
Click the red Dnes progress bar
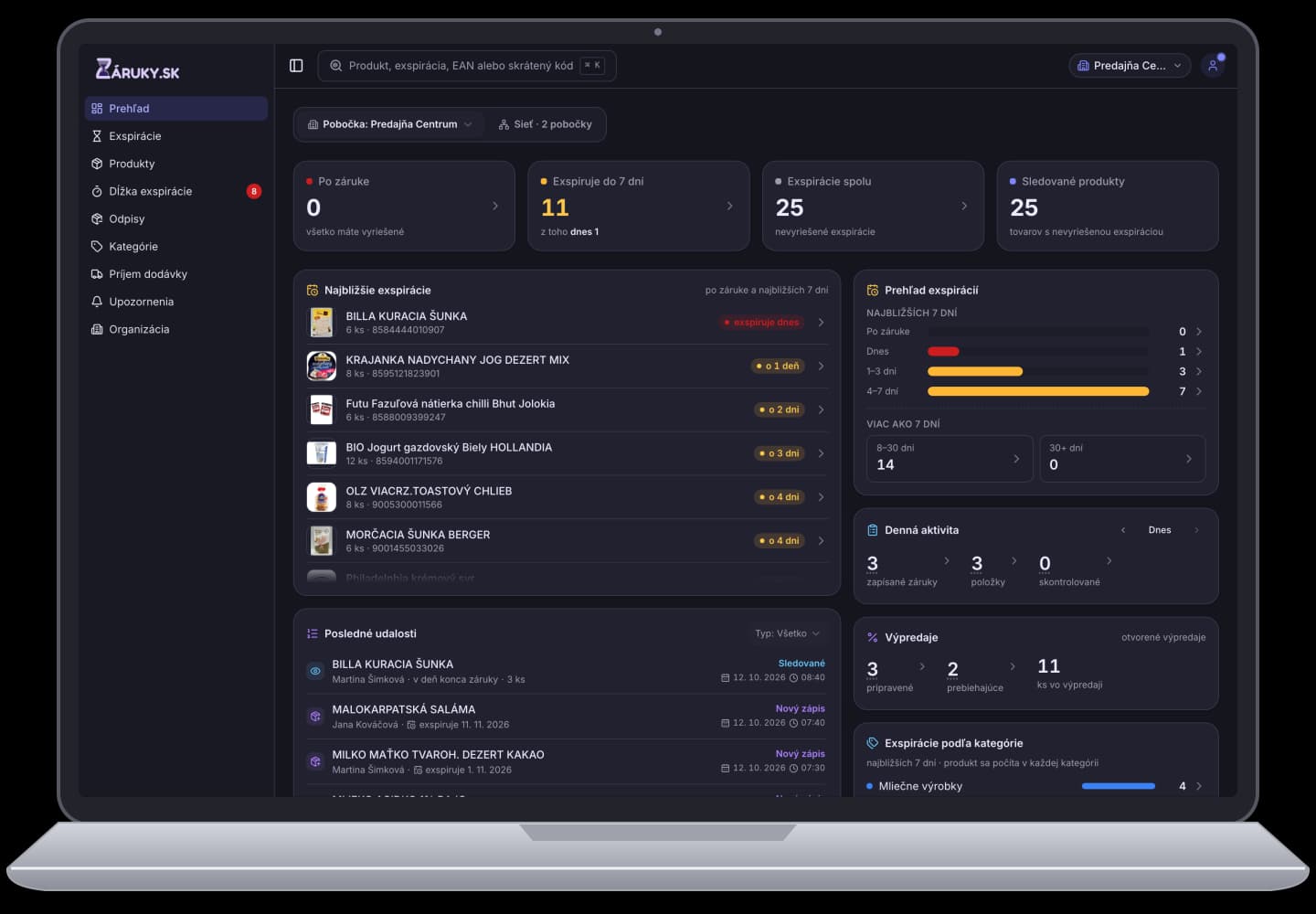click(x=943, y=351)
